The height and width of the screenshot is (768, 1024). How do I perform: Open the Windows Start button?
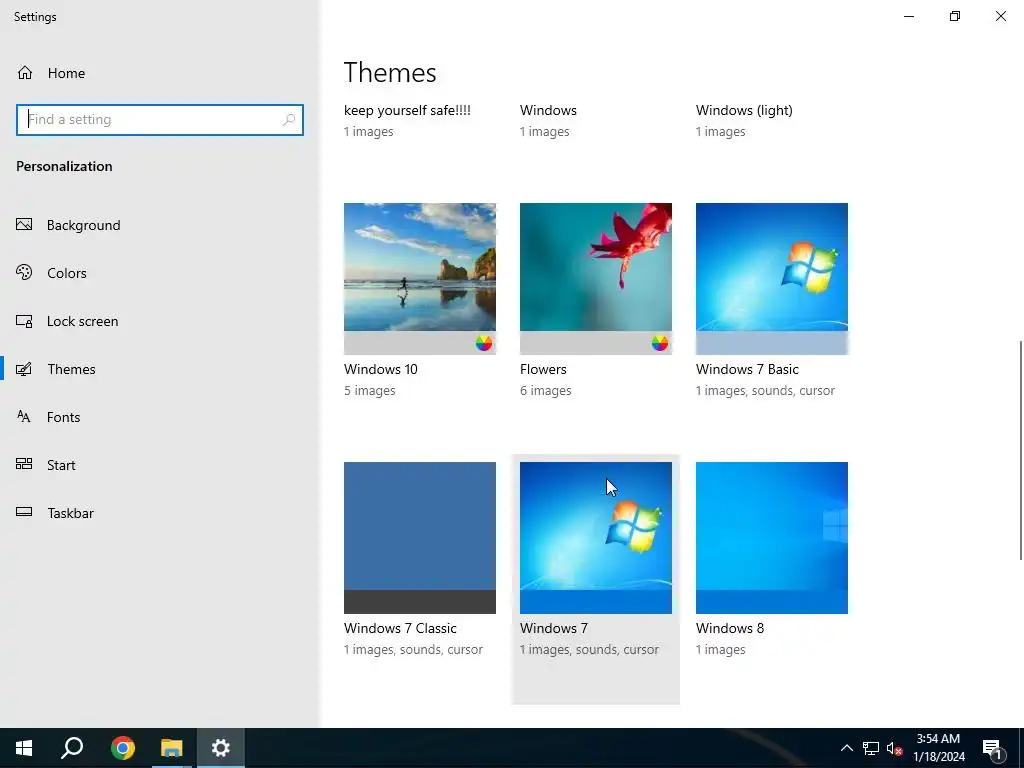pyautogui.click(x=24, y=748)
